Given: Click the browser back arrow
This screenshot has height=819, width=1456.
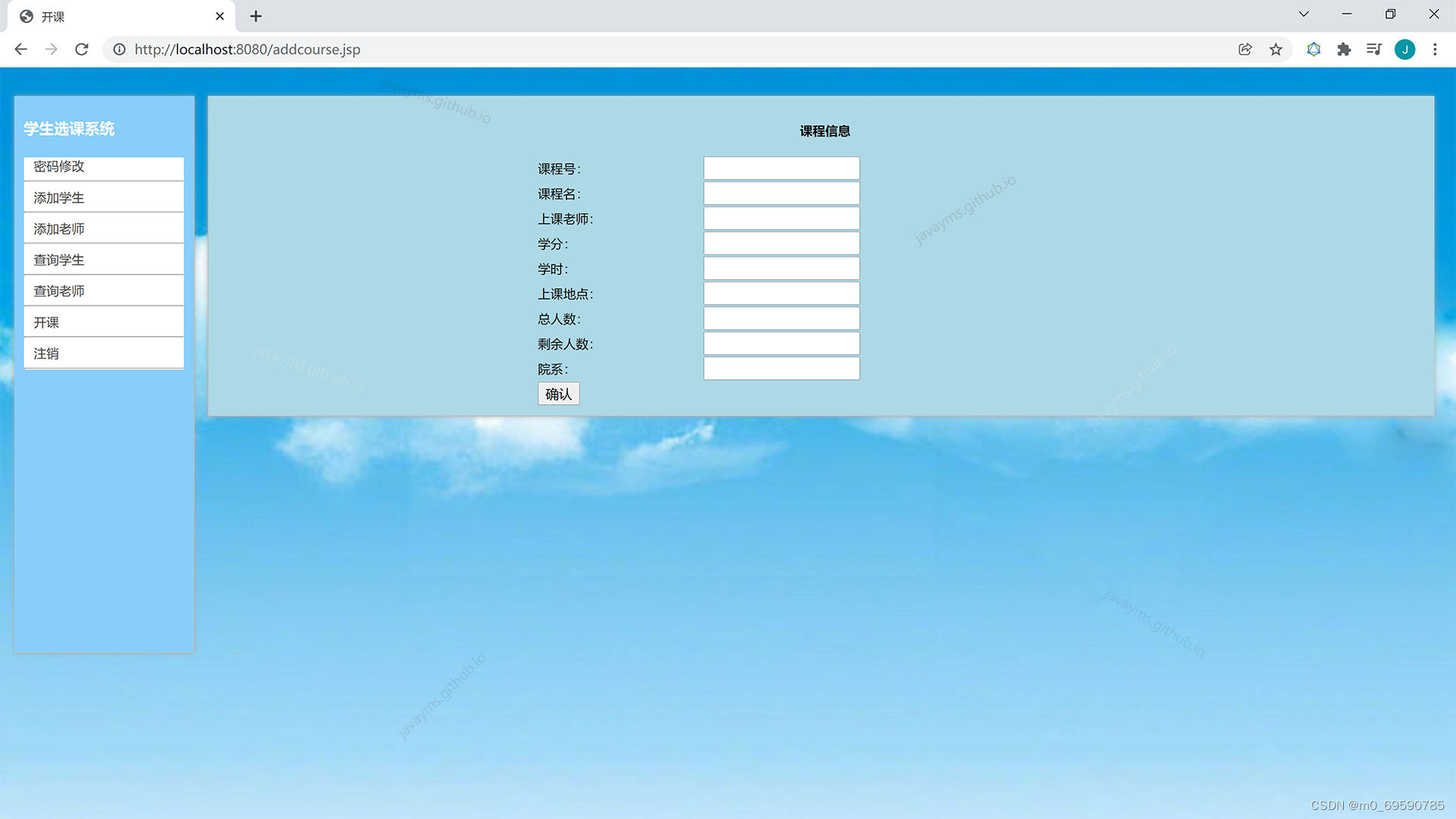Looking at the screenshot, I should [20, 49].
